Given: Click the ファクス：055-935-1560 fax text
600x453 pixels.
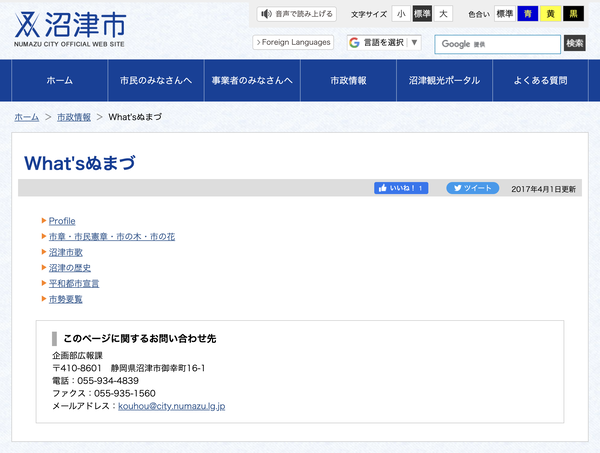Looking at the screenshot, I should (104, 393).
